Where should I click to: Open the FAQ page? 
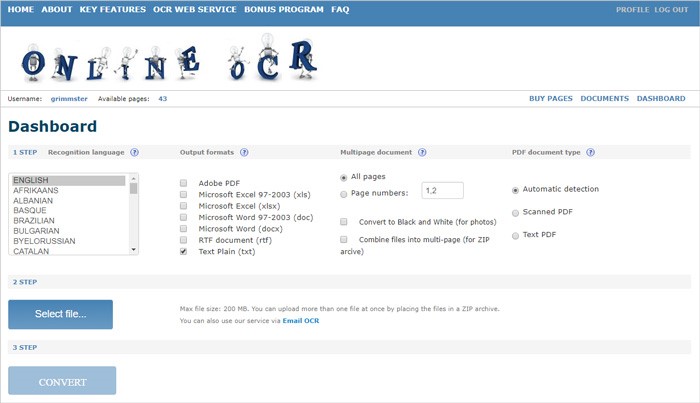pyautogui.click(x=340, y=9)
